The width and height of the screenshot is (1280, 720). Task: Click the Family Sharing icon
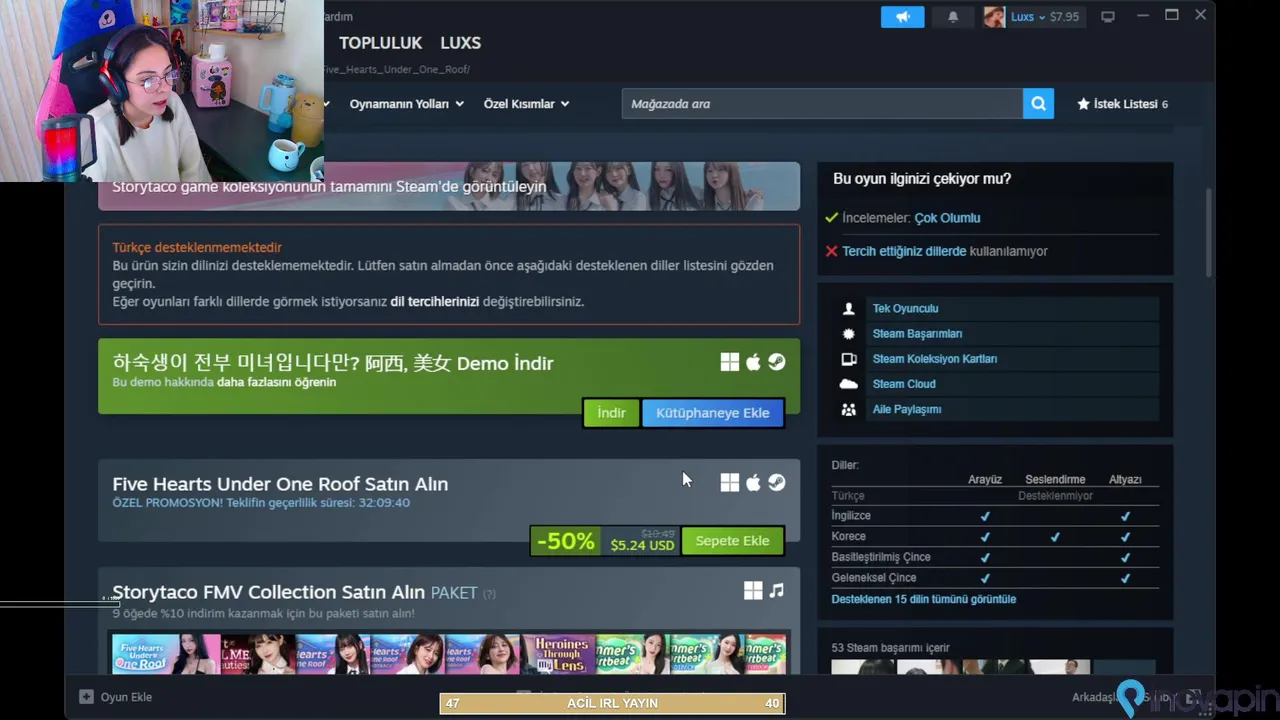tap(849, 409)
